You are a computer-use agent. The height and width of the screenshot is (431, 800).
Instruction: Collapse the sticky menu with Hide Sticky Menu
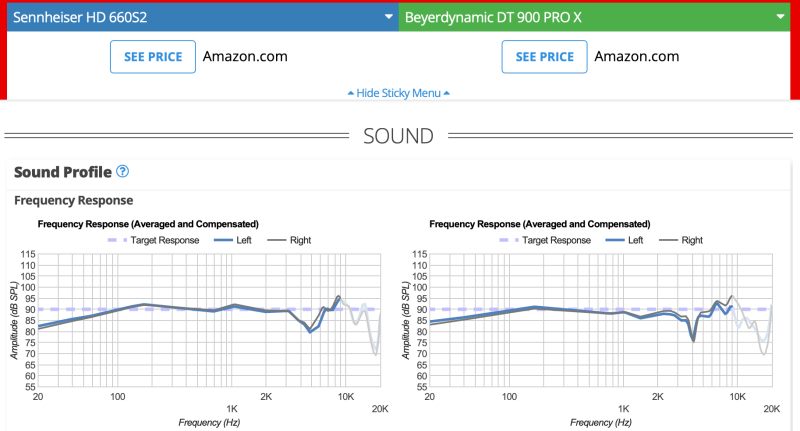398,93
